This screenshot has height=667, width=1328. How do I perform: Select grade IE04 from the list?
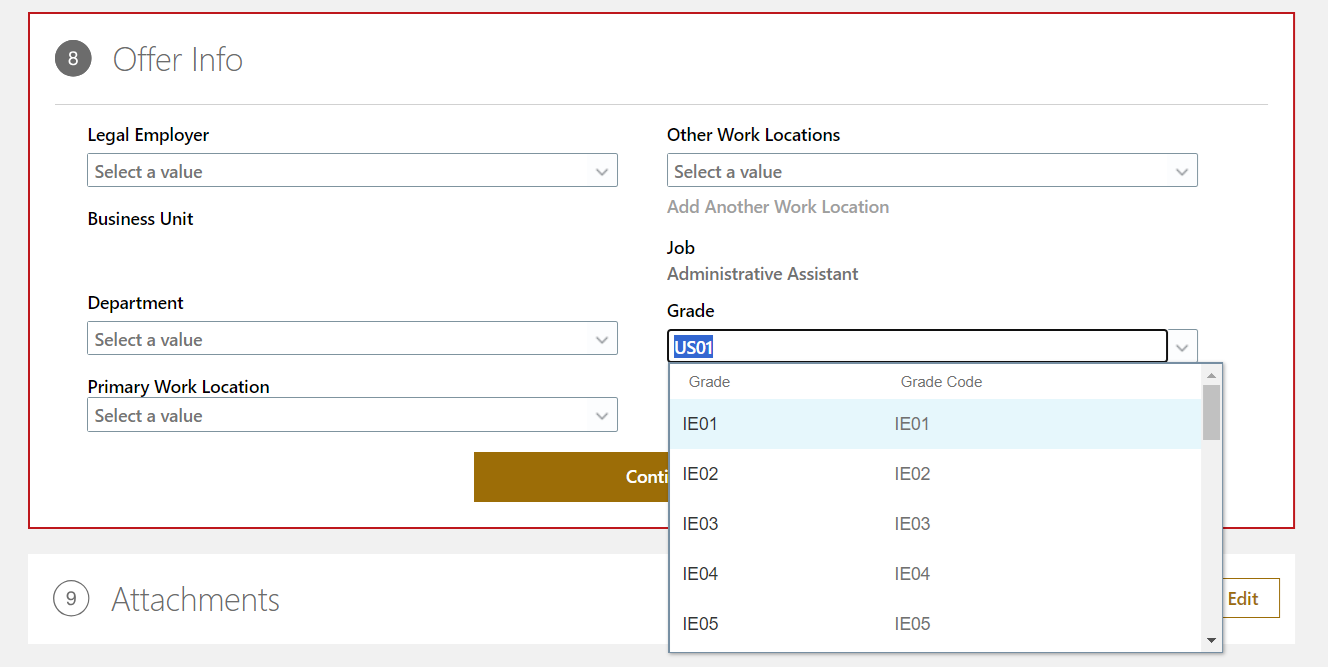[x=935, y=574]
